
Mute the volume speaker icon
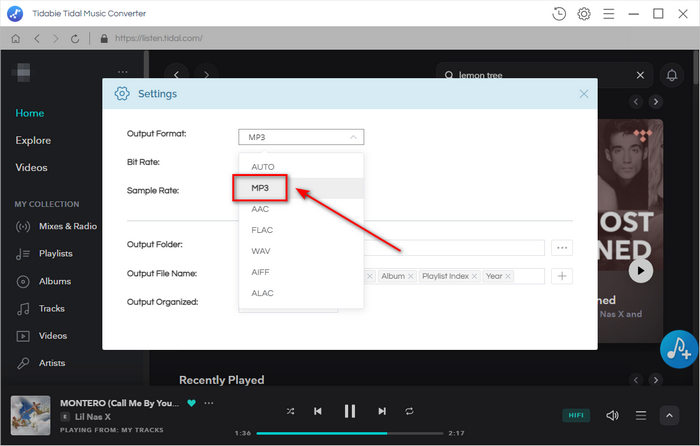[612, 416]
